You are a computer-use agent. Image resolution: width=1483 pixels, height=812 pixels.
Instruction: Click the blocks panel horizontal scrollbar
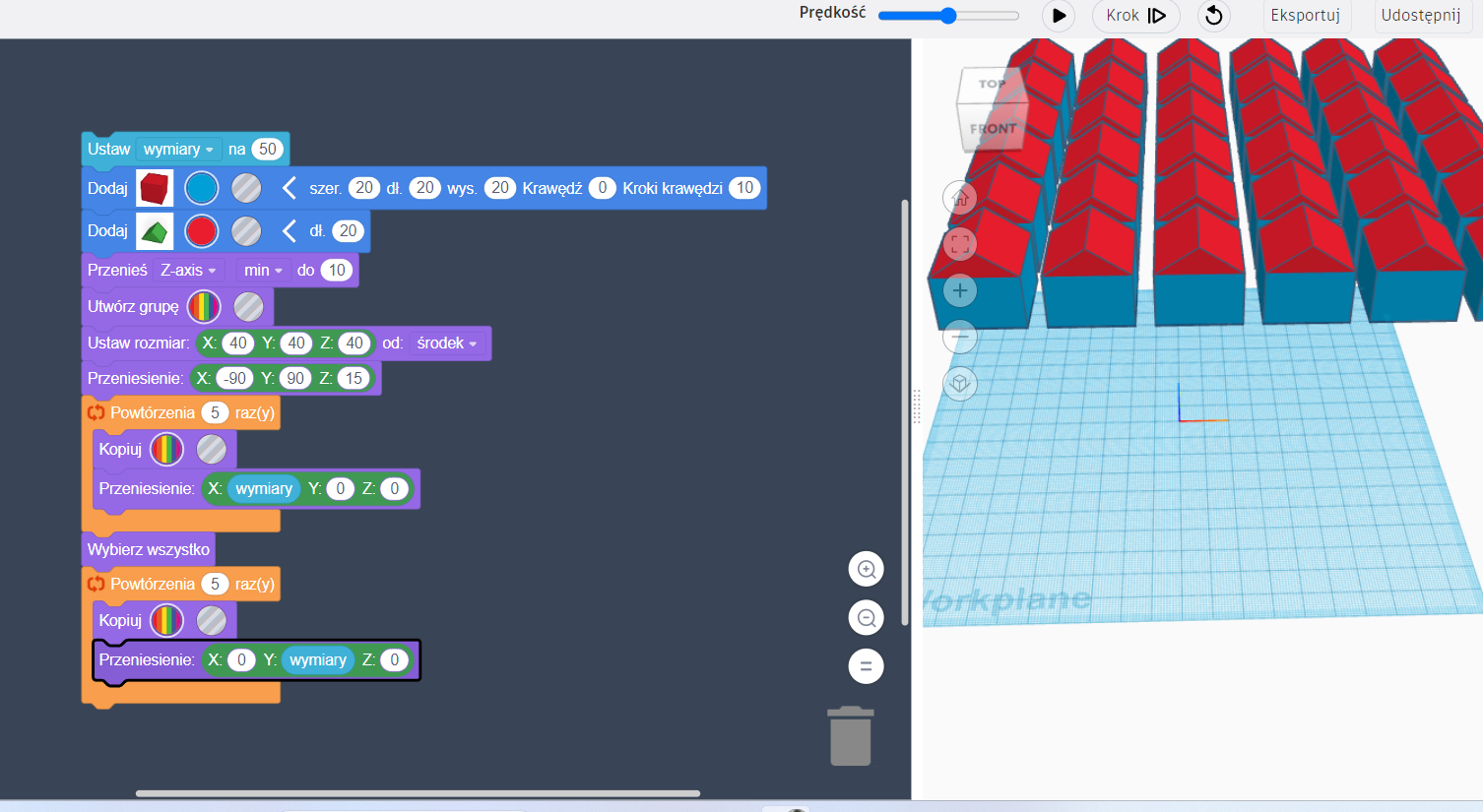[x=418, y=793]
